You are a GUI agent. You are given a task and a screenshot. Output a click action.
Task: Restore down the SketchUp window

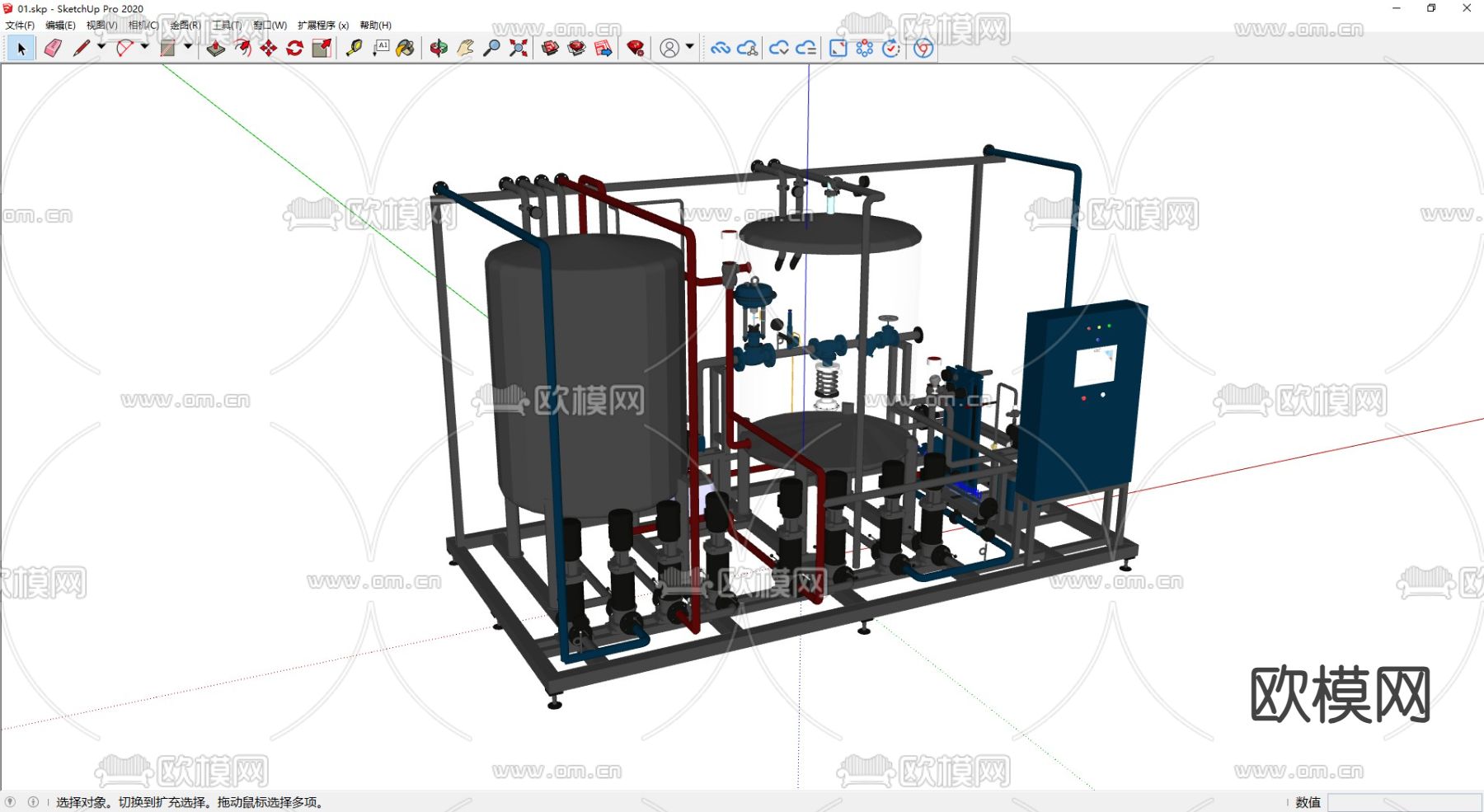[1431, 8]
